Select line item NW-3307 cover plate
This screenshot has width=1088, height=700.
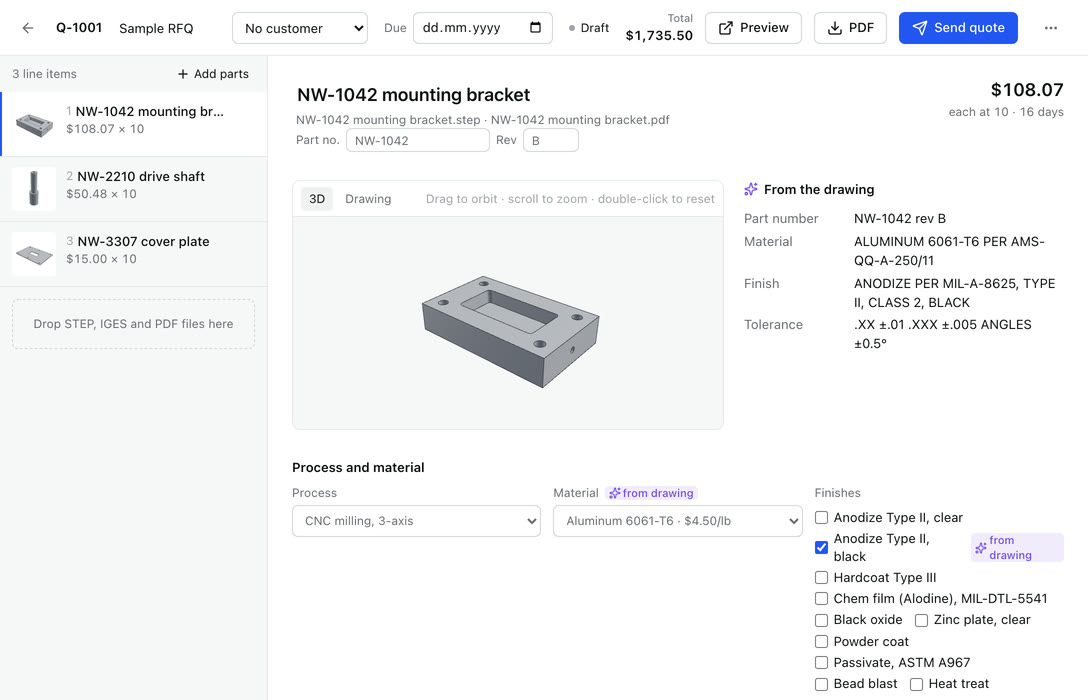point(133,255)
